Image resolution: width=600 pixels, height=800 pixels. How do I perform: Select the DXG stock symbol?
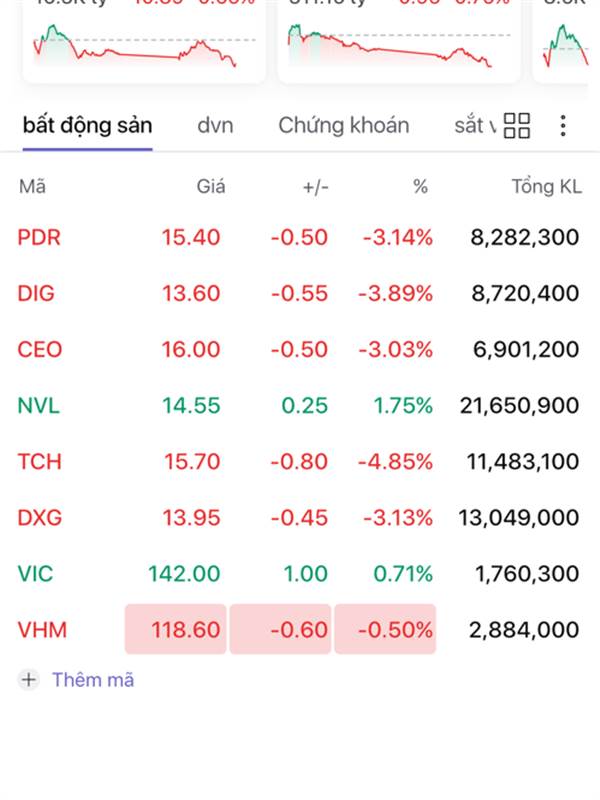(39, 518)
